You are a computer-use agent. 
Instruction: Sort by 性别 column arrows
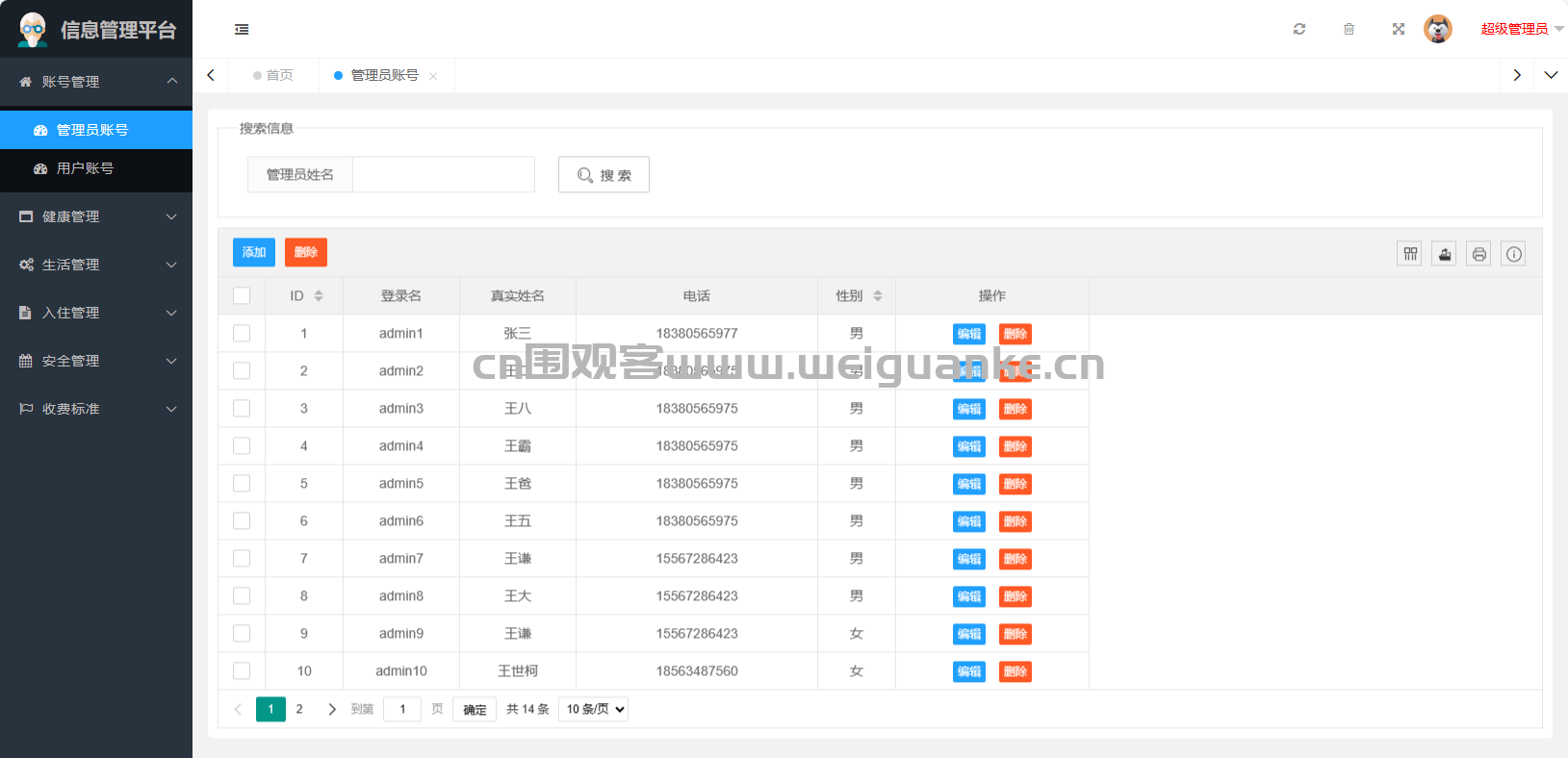(x=878, y=296)
